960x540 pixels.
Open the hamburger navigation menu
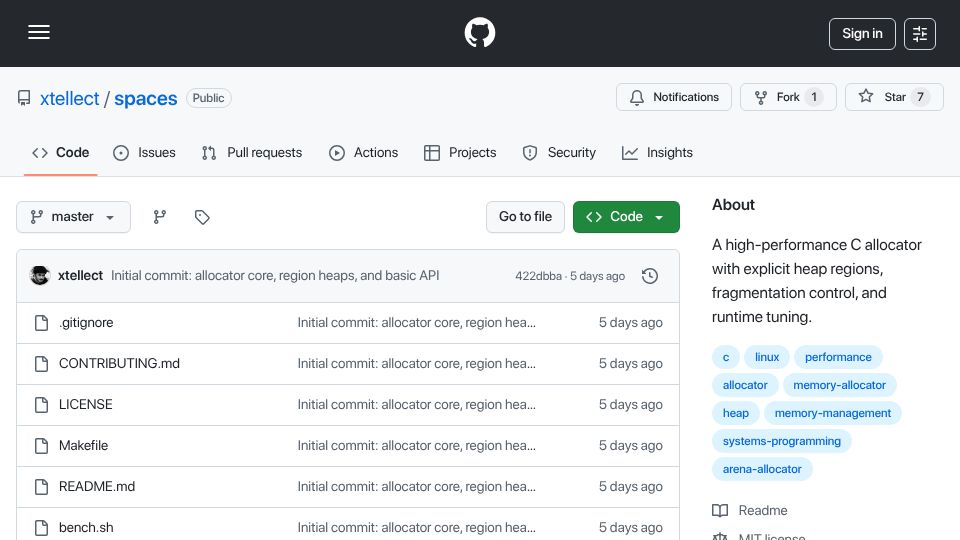click(39, 32)
